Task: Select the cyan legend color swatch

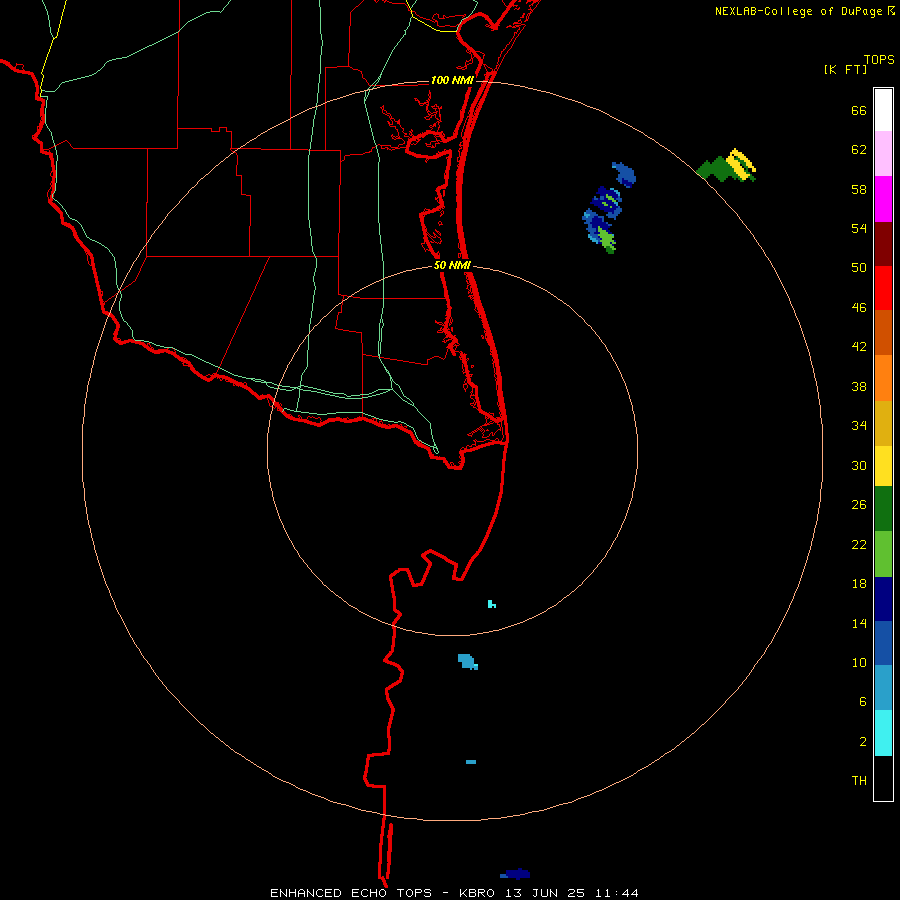Action: click(883, 733)
